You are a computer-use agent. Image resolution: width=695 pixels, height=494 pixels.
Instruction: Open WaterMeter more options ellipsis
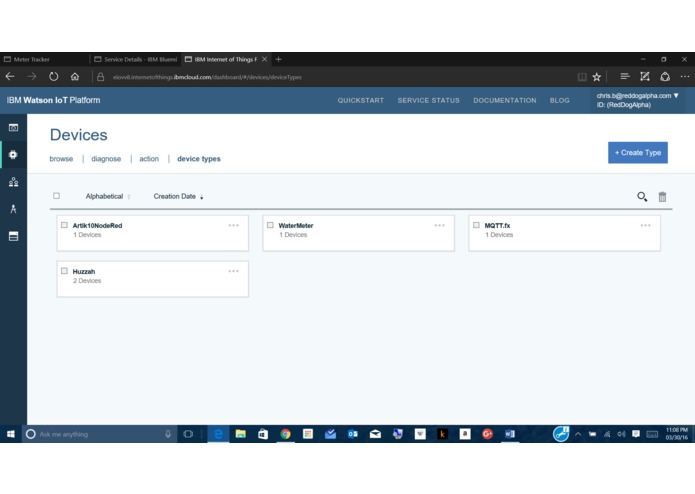pos(440,225)
